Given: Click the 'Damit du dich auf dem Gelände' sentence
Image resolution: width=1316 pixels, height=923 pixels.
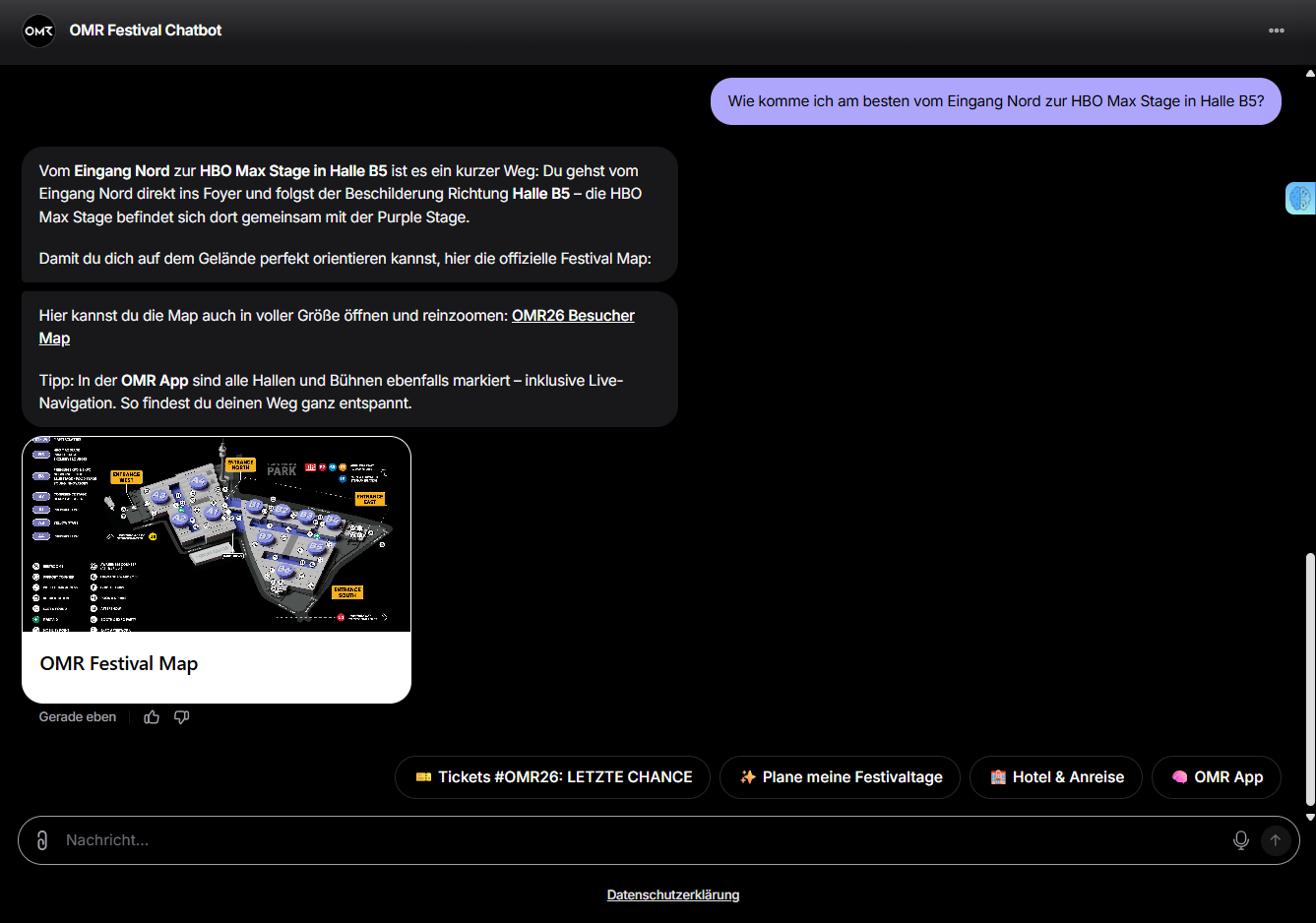Looking at the screenshot, I should pyautogui.click(x=345, y=259).
